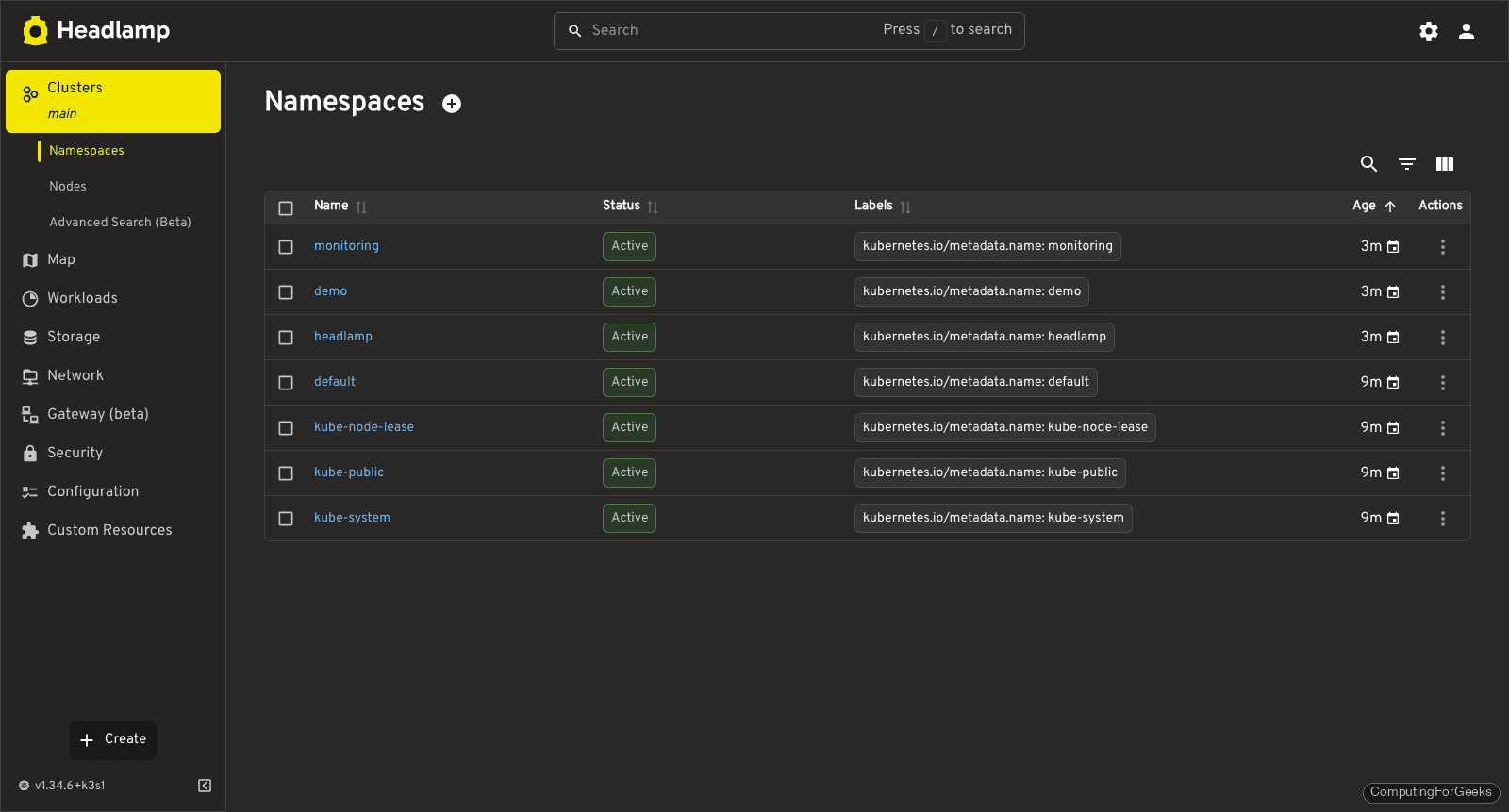Viewport: 1509px width, 812px height.
Task: Check the default namespace checkbox
Action: coord(286,383)
